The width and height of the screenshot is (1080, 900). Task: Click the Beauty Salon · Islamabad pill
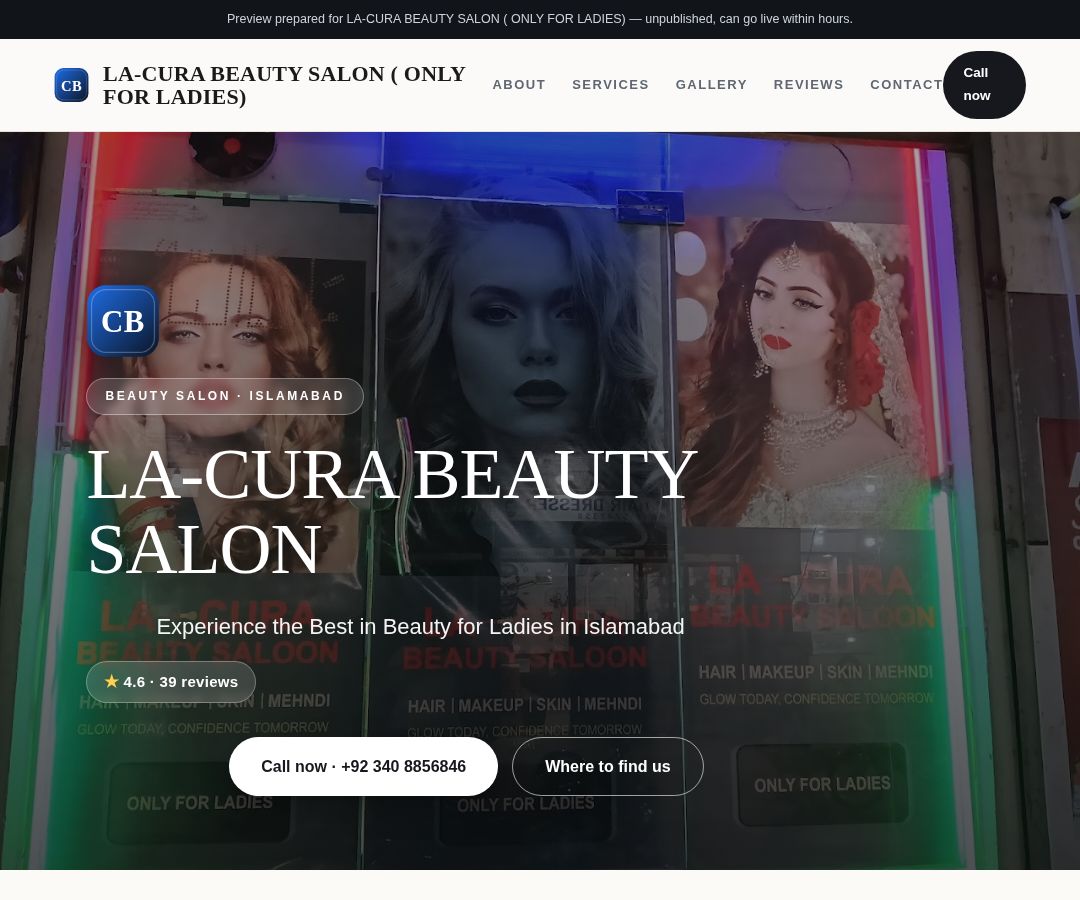click(x=225, y=396)
